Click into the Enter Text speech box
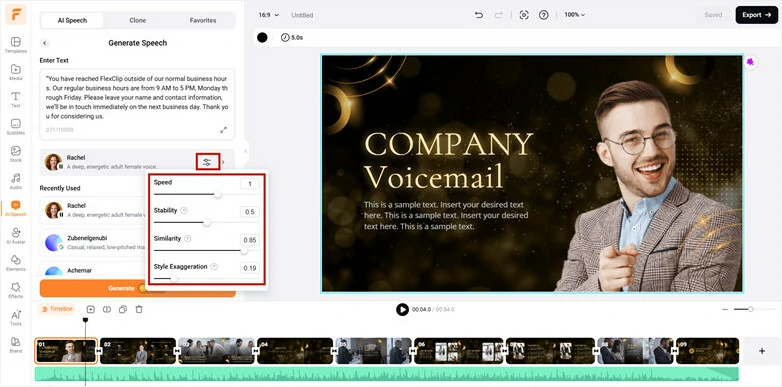This screenshot has width=782, height=387. click(137, 104)
